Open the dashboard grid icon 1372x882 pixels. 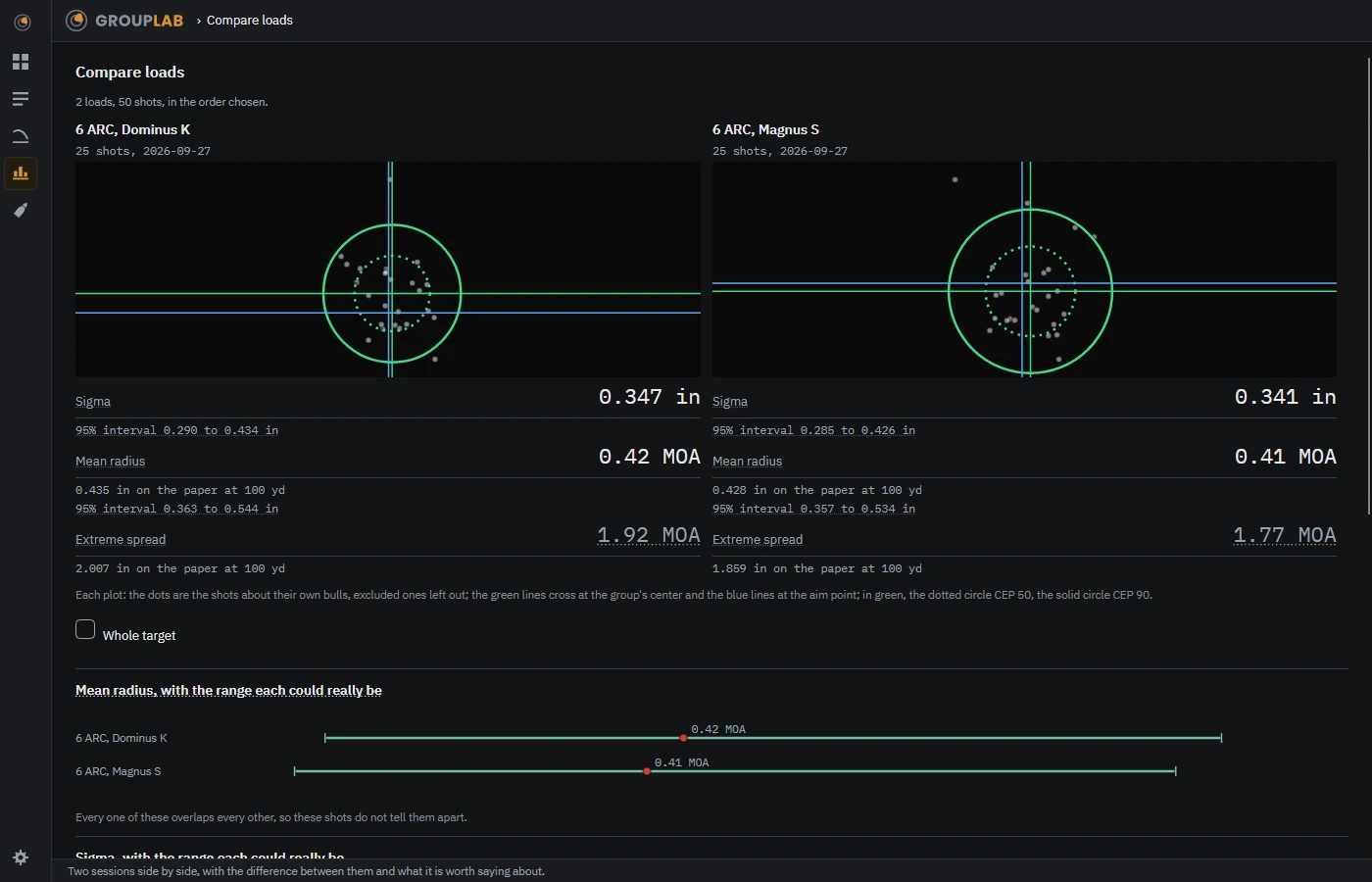[21, 62]
